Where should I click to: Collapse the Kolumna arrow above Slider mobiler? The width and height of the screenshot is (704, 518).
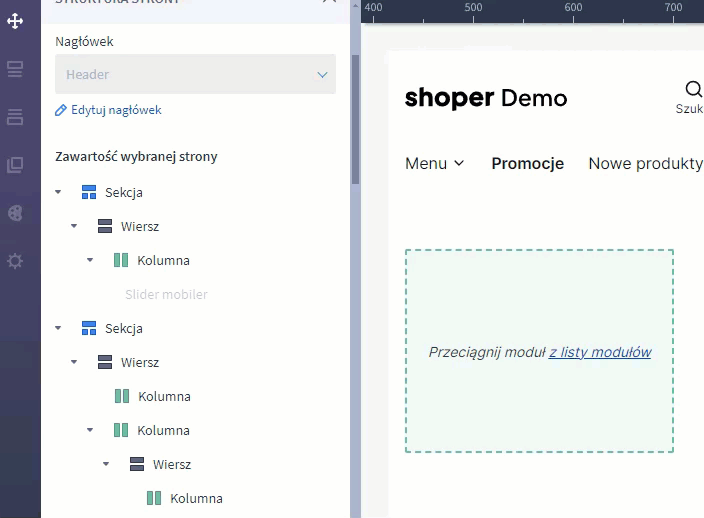pos(90,260)
